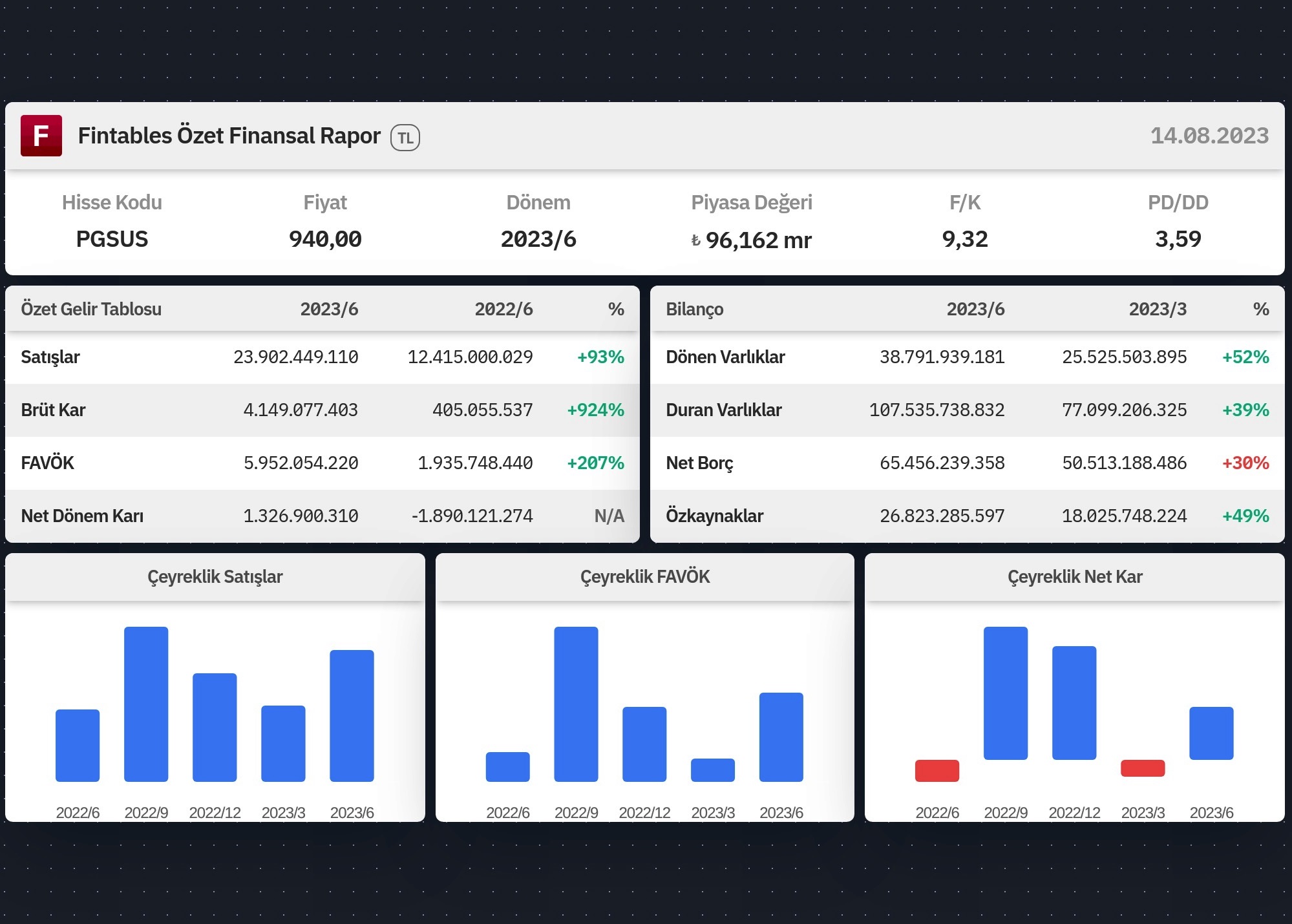Click the Çeyreklik FAVÖK chart title
This screenshot has height=924, width=1292.
pos(645,576)
